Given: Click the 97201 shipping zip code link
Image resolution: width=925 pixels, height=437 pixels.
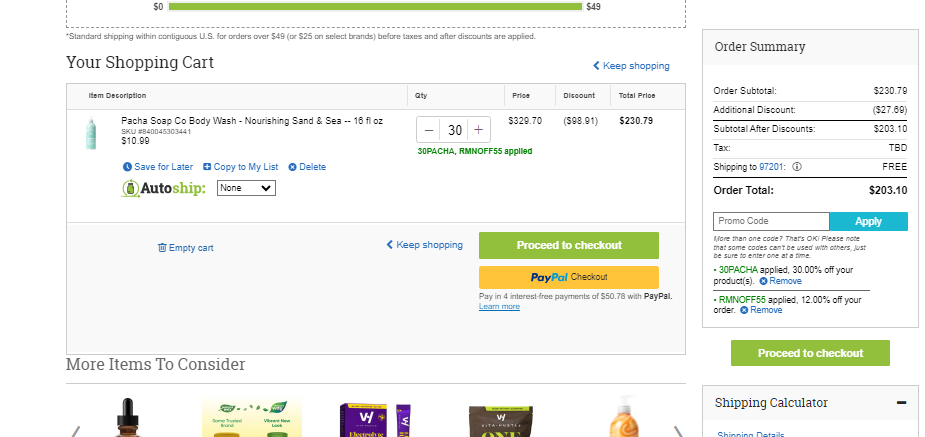Looking at the screenshot, I should pos(771,167).
